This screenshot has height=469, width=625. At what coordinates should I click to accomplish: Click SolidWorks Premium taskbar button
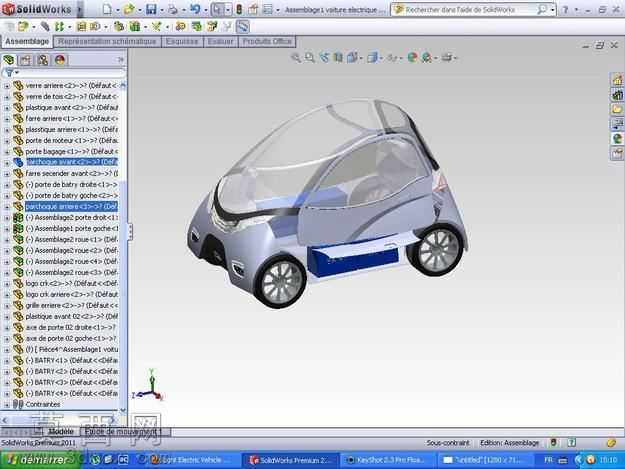[x=290, y=460]
